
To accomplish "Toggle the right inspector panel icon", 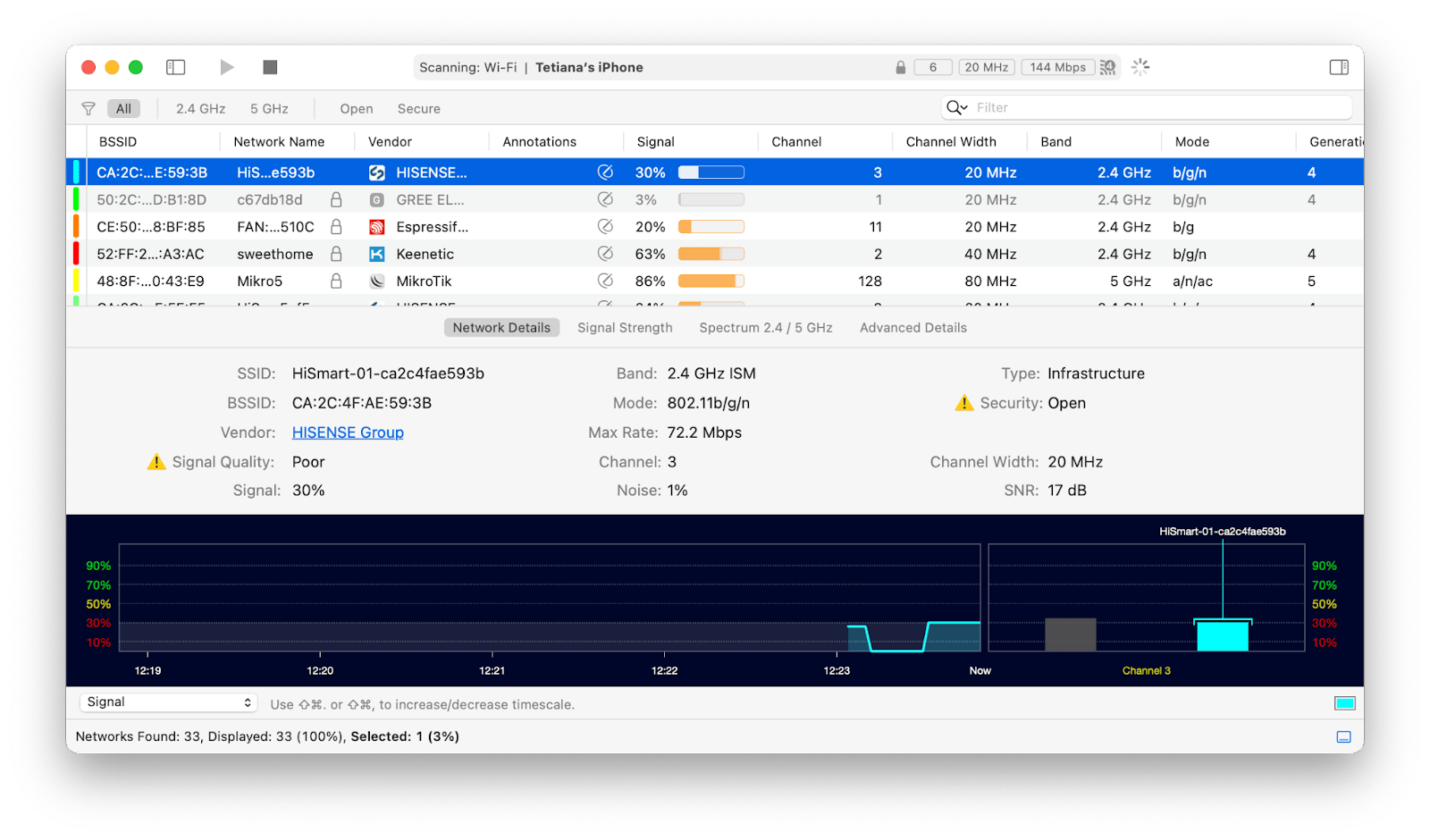I will (1339, 67).
